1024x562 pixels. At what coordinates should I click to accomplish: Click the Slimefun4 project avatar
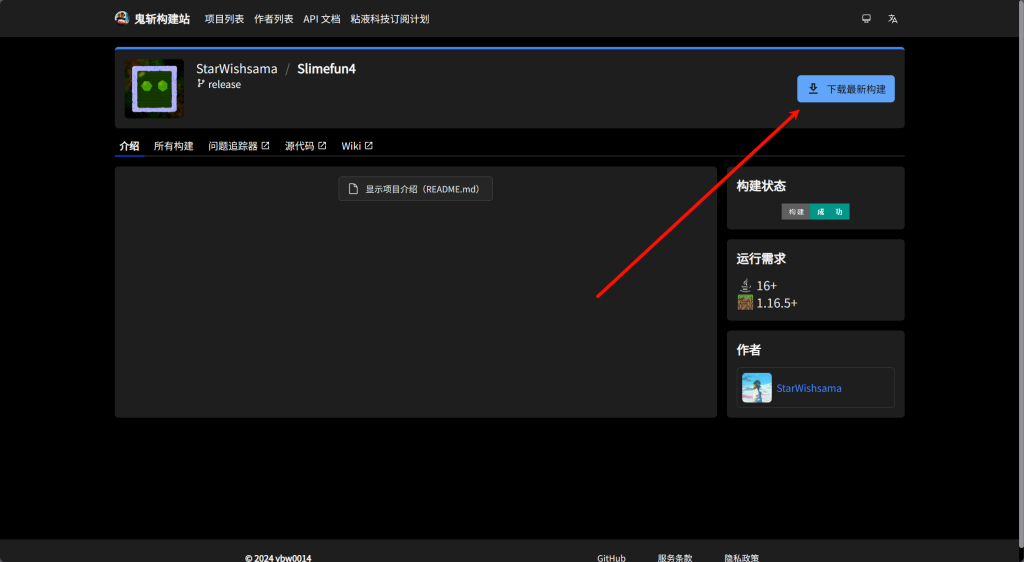click(x=154, y=89)
